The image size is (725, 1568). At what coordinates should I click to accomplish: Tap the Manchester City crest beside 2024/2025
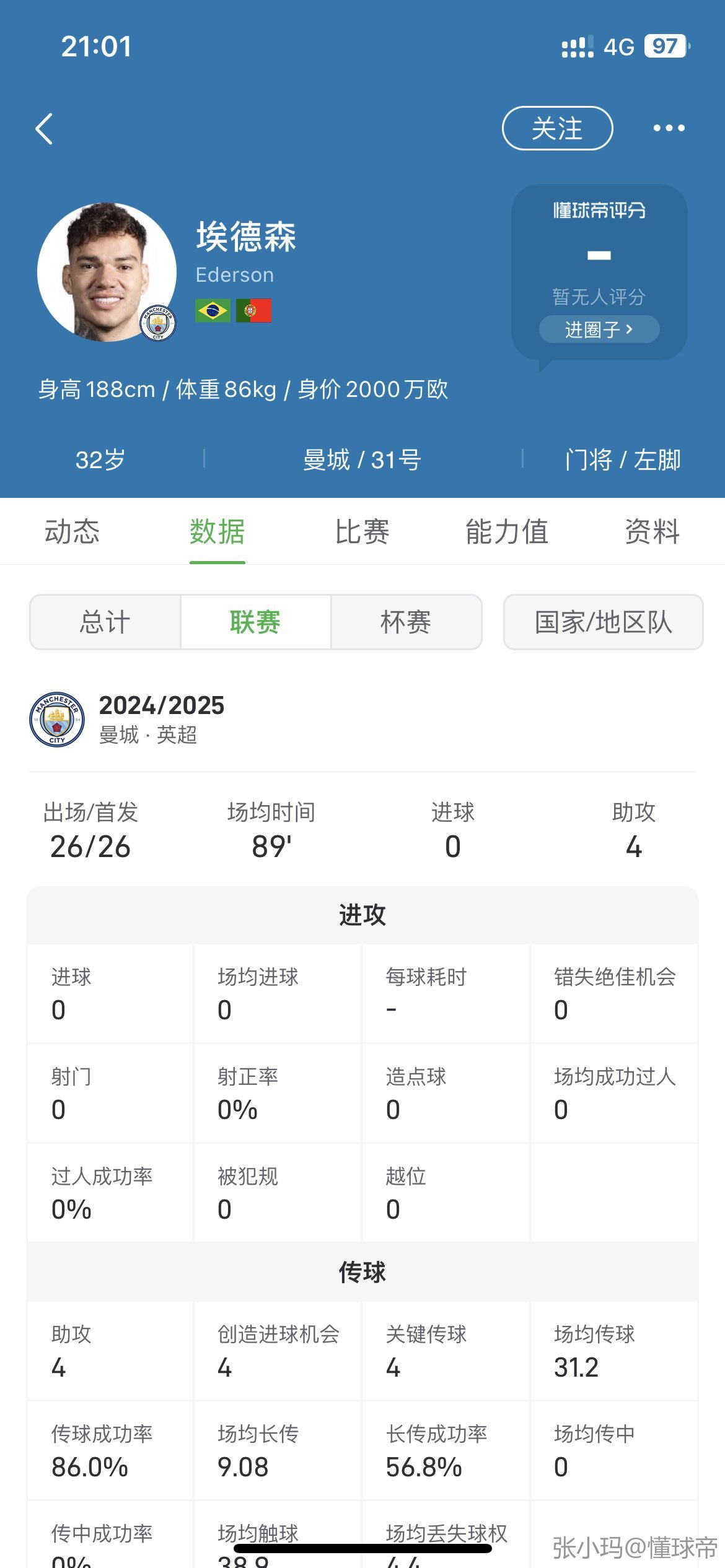(x=57, y=720)
